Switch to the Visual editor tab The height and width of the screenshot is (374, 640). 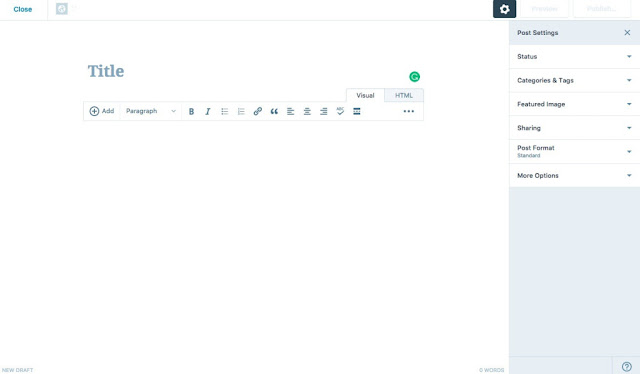[x=365, y=95]
